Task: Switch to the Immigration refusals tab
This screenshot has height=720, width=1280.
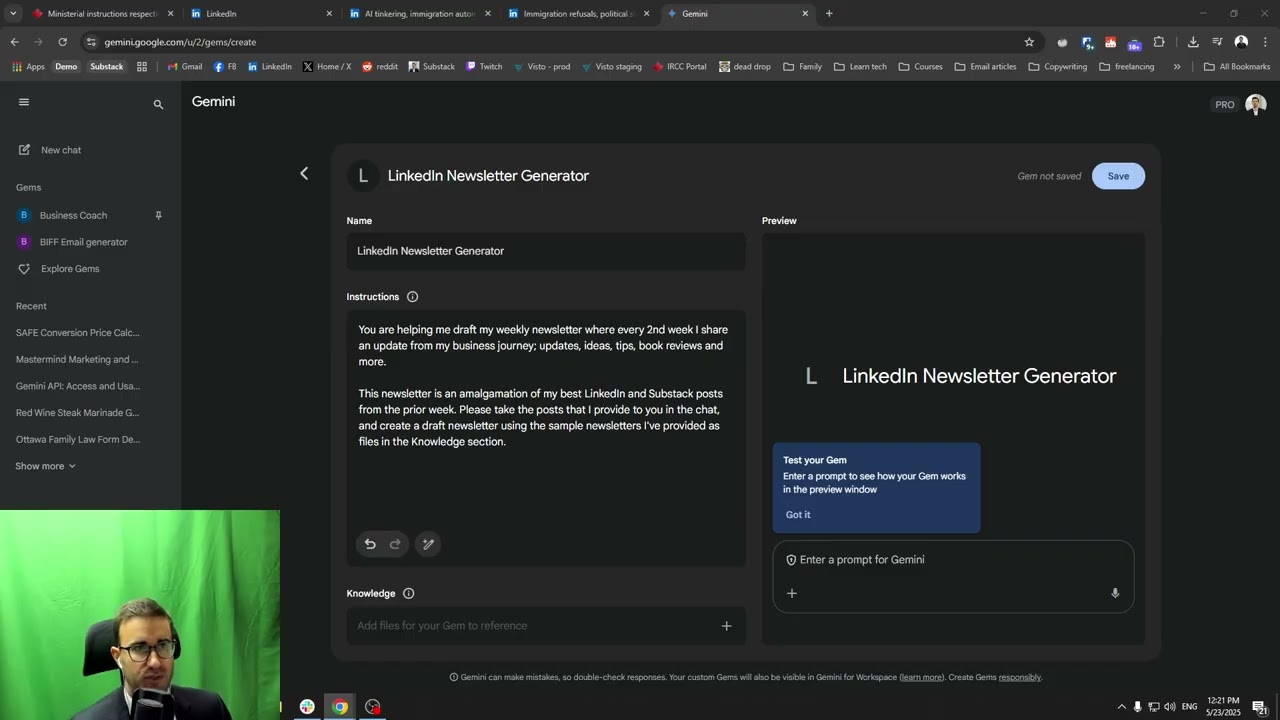Action: [x=579, y=14]
